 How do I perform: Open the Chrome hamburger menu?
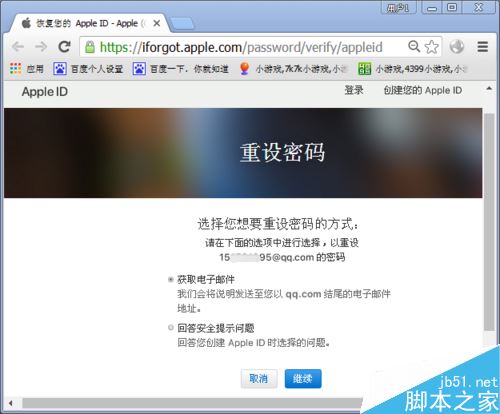click(x=482, y=47)
